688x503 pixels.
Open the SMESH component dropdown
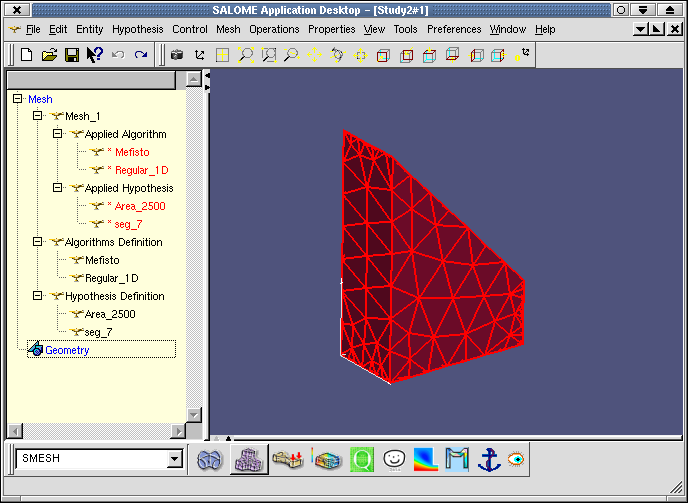click(175, 459)
